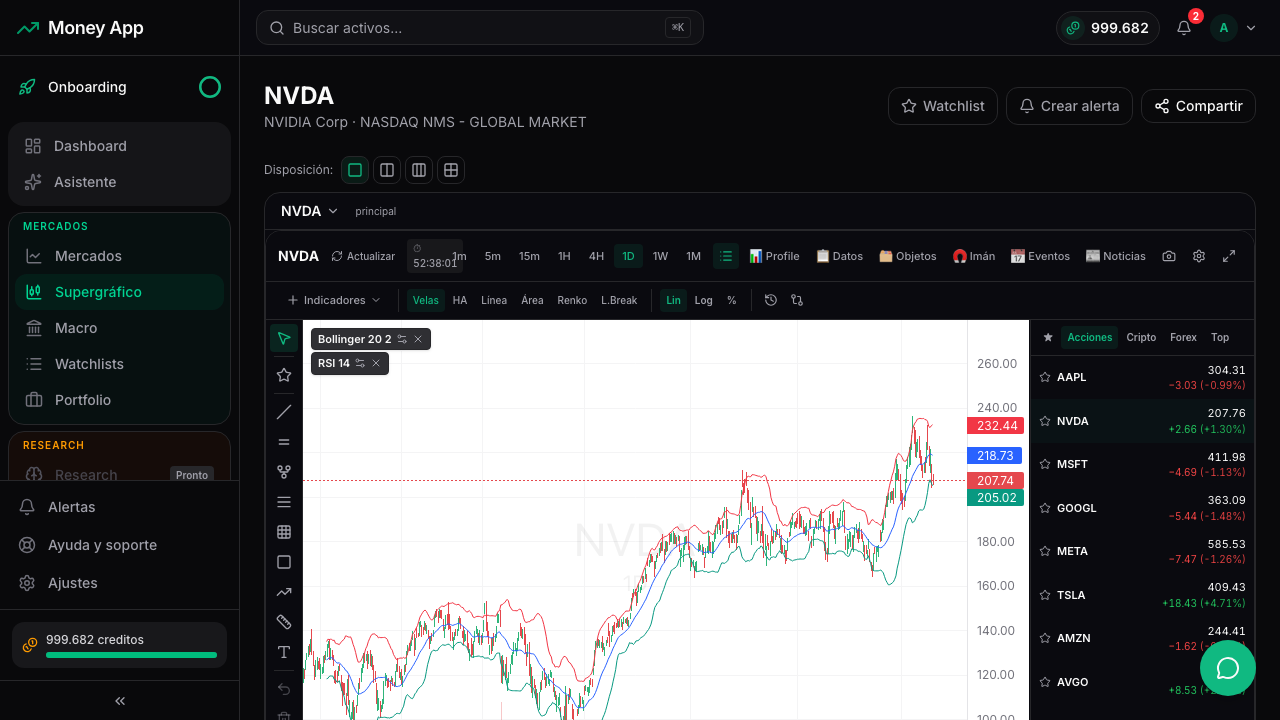The image size is (1280, 720).
Task: Click the credits progress bar
Action: pos(131,655)
